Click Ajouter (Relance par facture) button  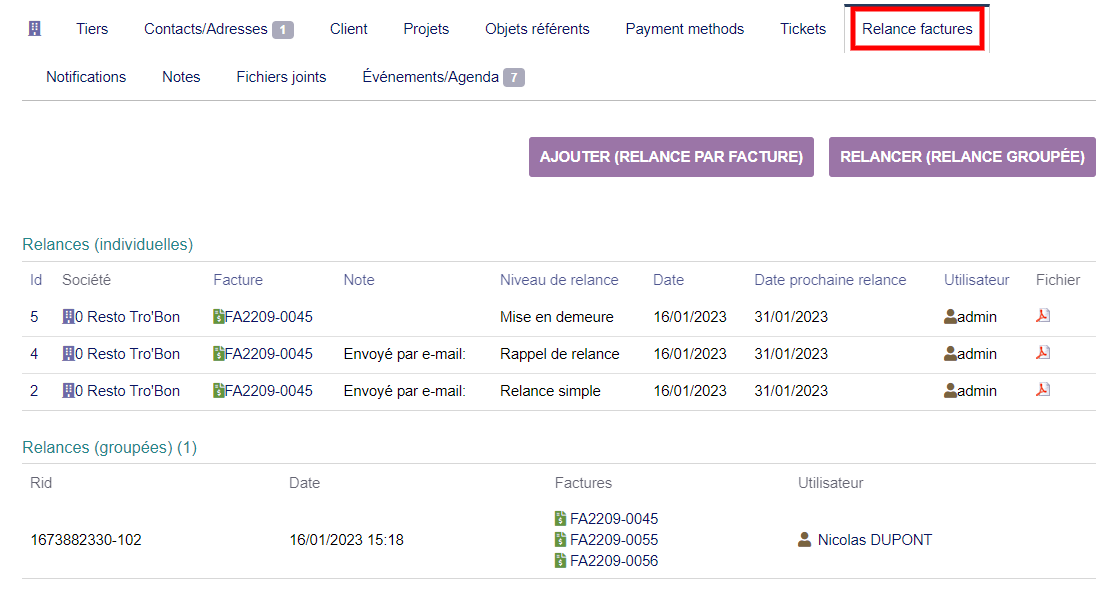(671, 157)
